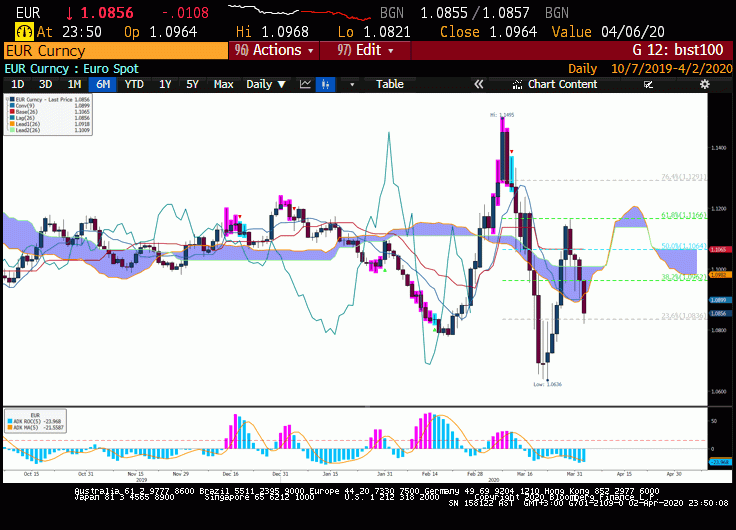The height and width of the screenshot is (530, 736).
Task: Click the blue 1.0899 axis price tag
Action: [720, 300]
